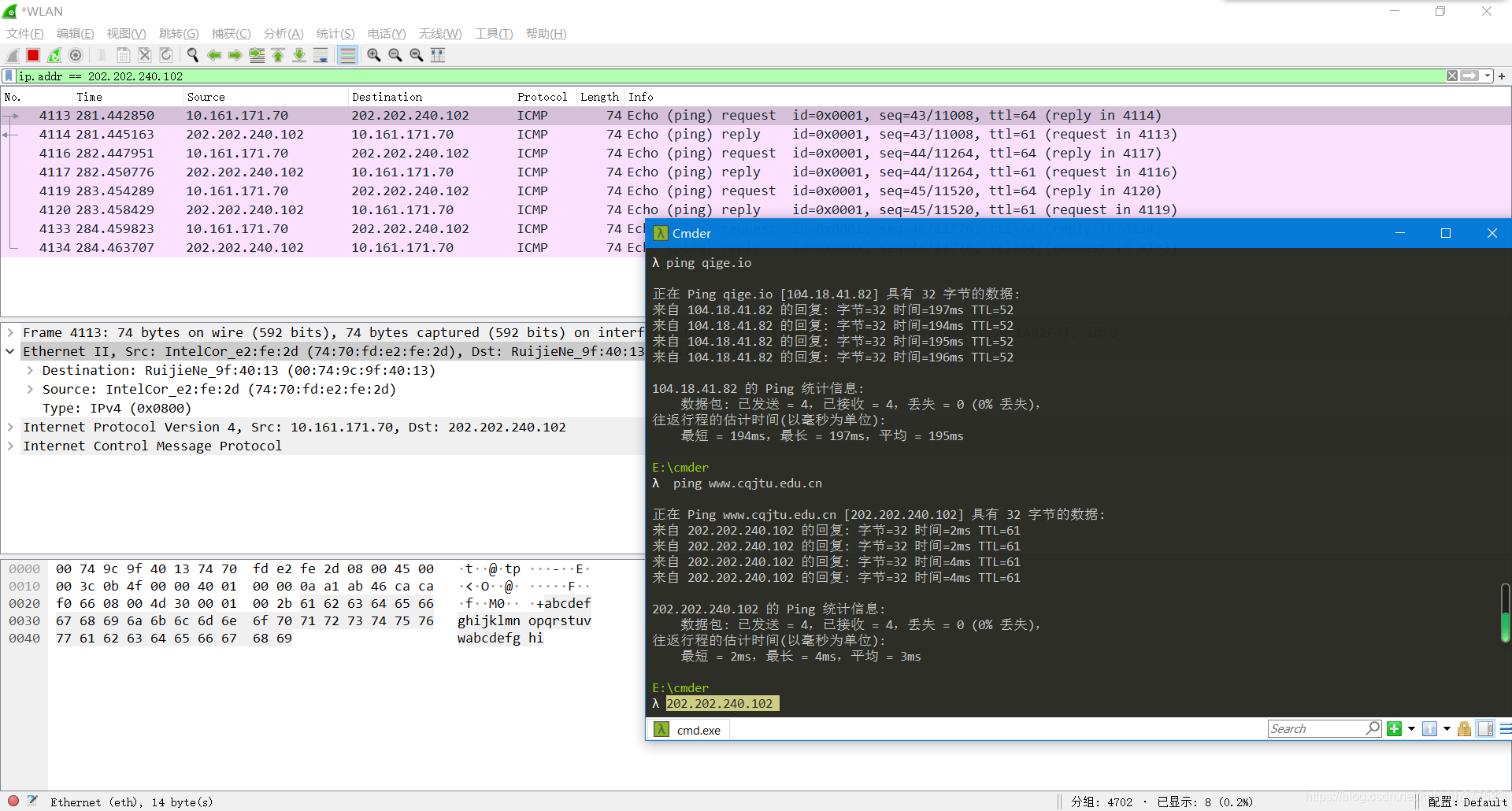Image resolution: width=1512 pixels, height=811 pixels.
Task: Sort packets by Destination column
Action: click(x=430, y=97)
